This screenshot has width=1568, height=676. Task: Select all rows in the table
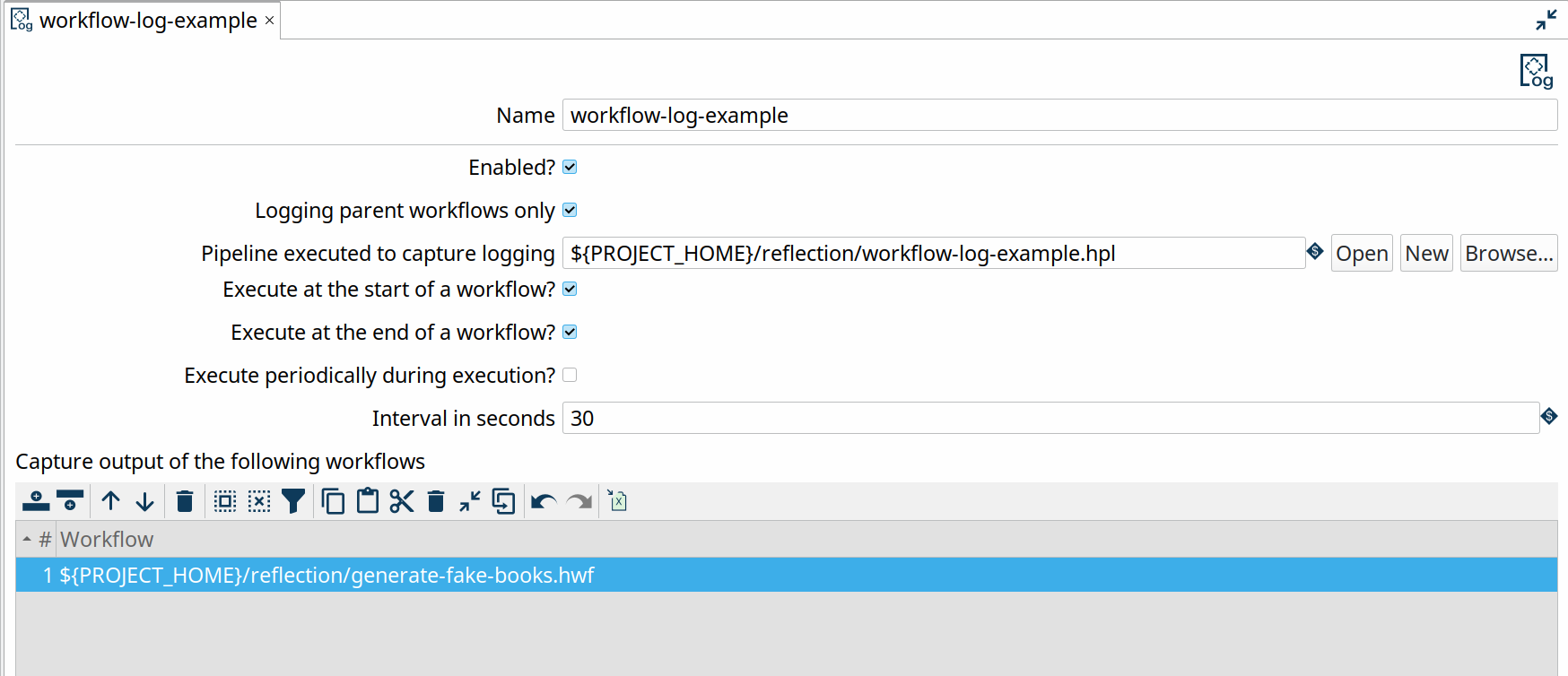pyautogui.click(x=225, y=500)
